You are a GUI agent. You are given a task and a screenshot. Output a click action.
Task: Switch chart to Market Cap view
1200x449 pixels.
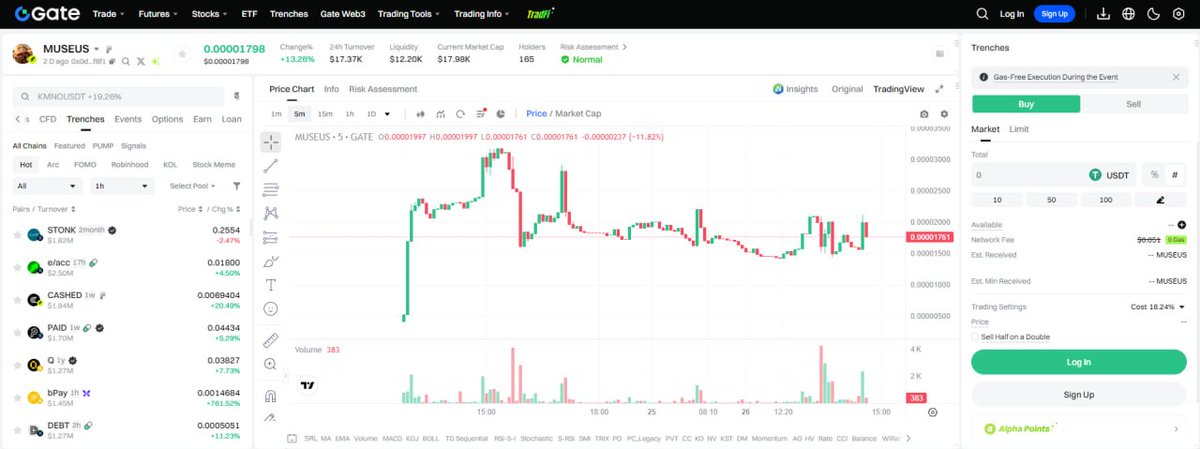point(578,114)
